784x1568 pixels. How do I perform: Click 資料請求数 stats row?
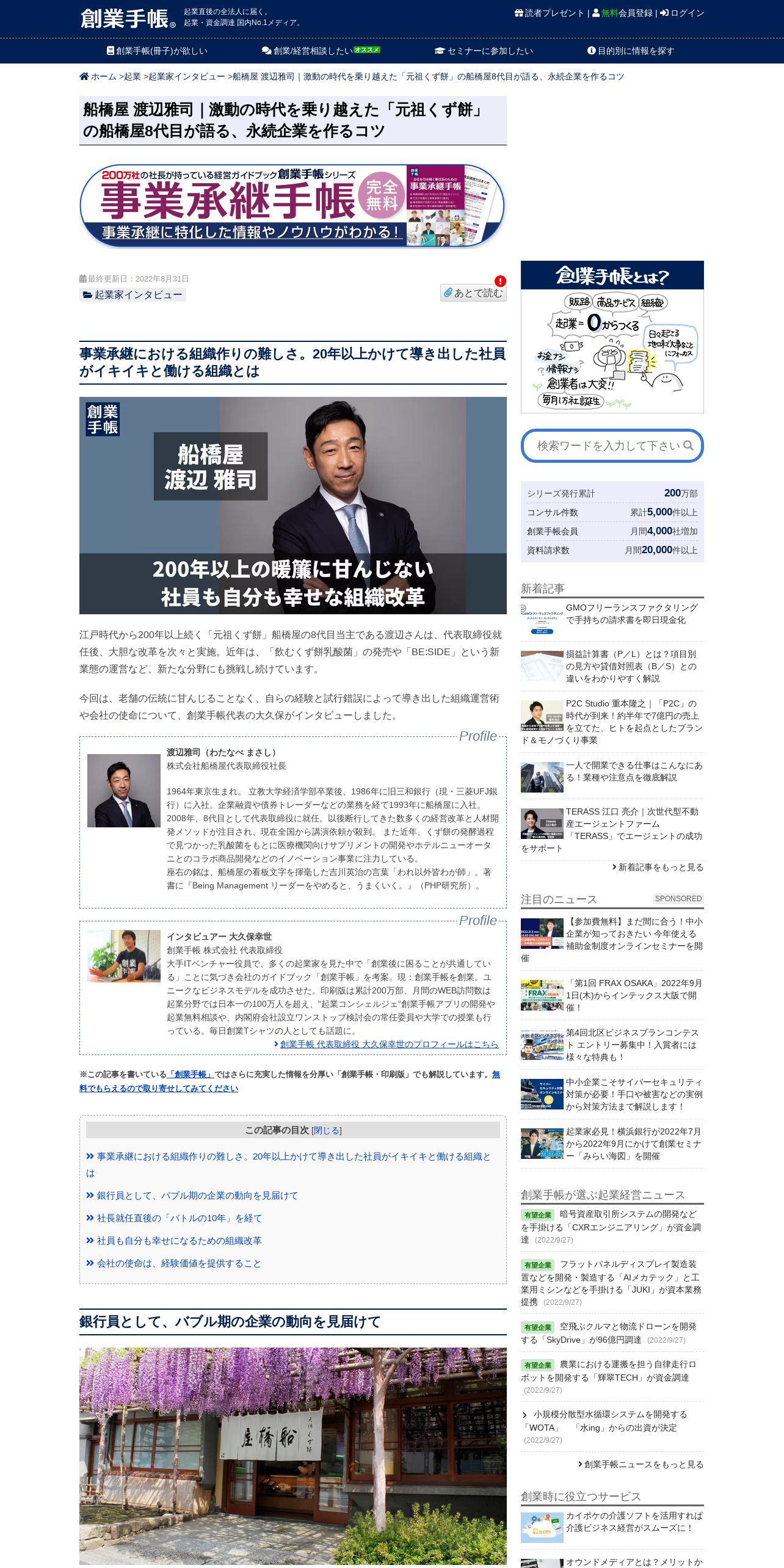click(x=612, y=550)
